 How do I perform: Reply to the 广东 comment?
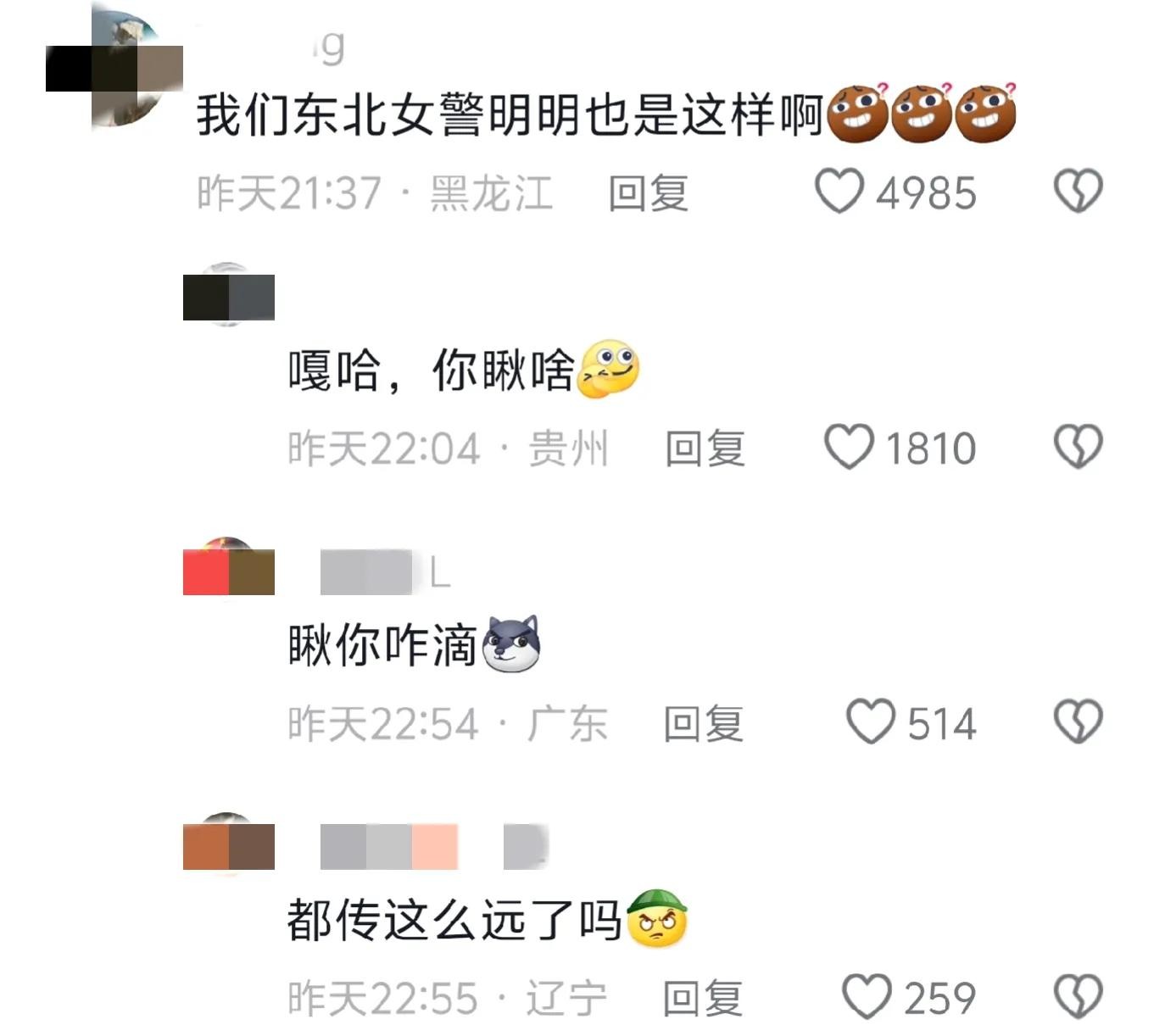pyautogui.click(x=703, y=724)
